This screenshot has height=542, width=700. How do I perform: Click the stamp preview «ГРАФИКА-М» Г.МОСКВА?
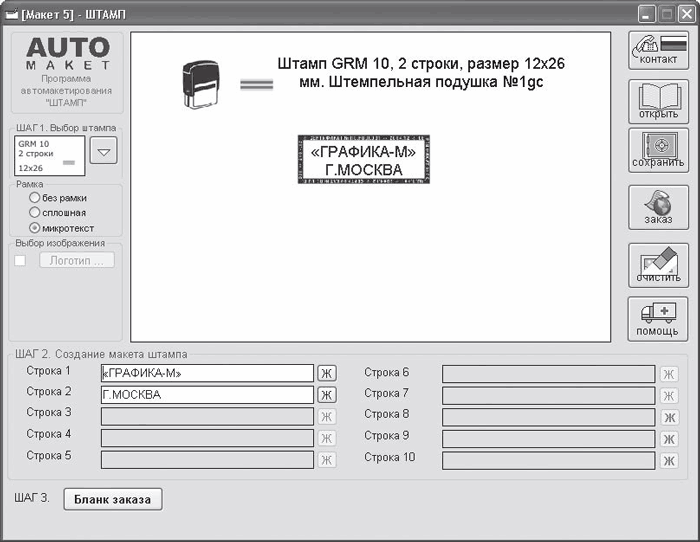[x=364, y=159]
